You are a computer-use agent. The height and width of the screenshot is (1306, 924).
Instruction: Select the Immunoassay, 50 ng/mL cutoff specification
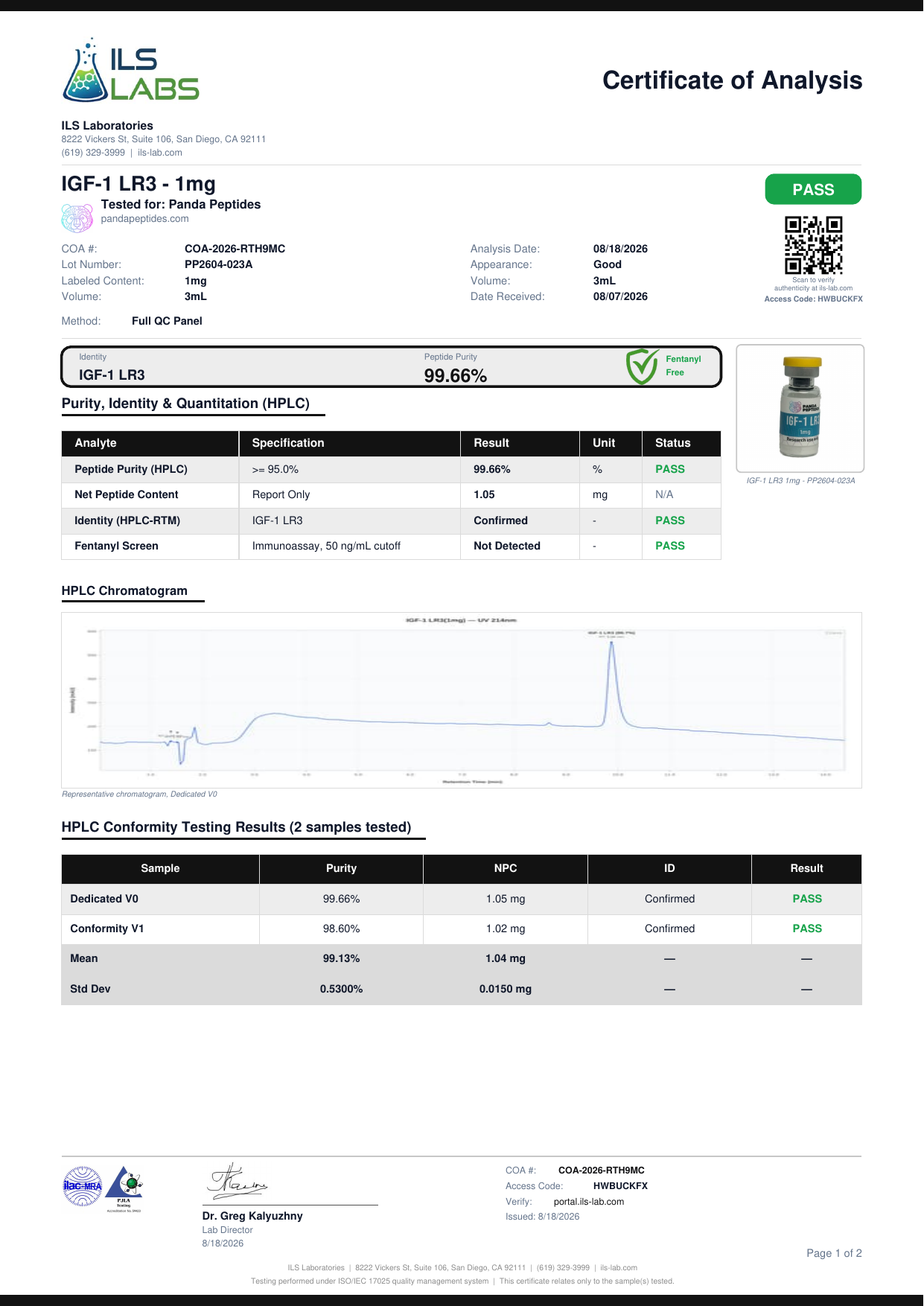[x=326, y=546]
